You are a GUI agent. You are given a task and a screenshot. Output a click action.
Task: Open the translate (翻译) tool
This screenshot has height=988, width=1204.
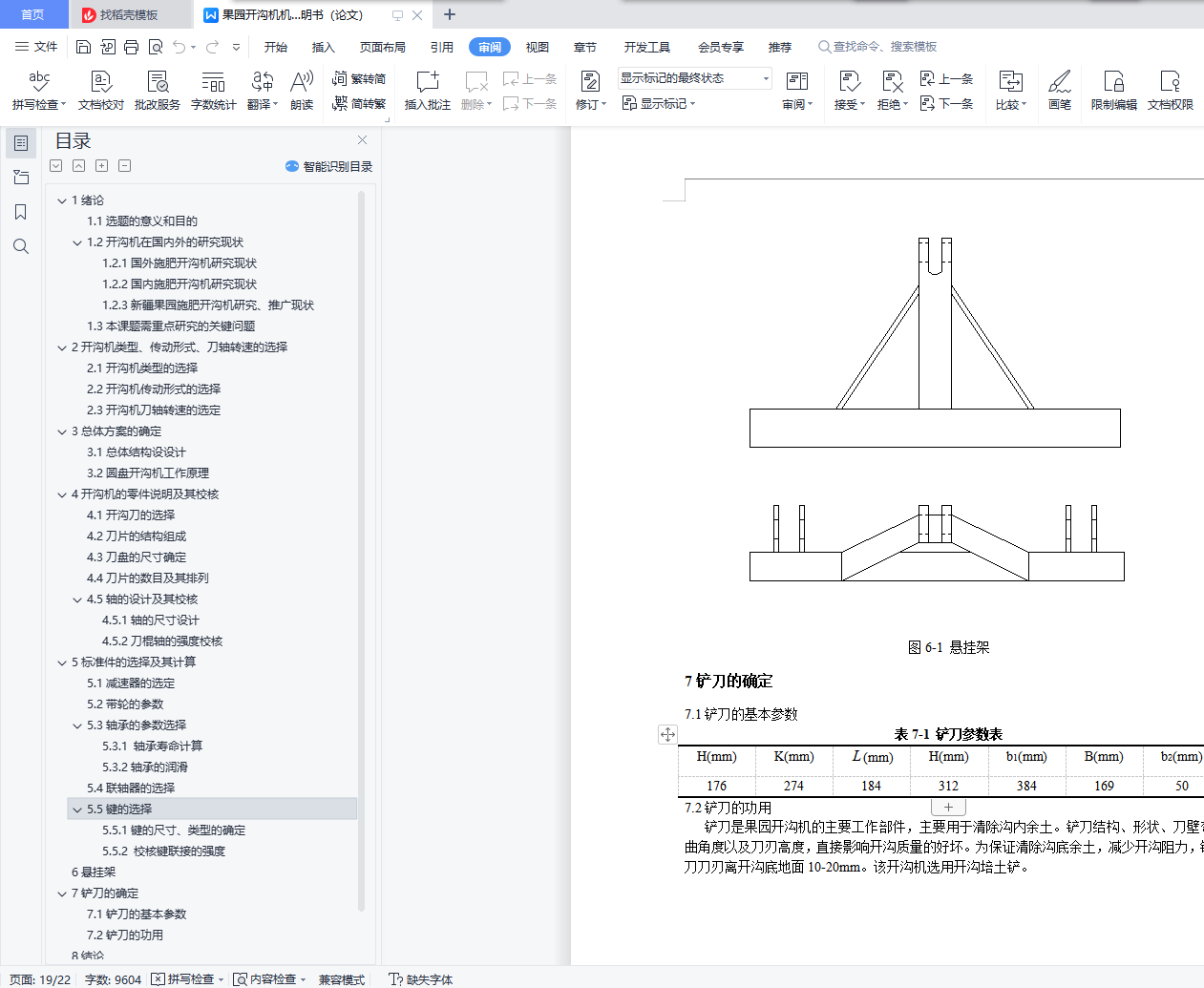coord(263,91)
